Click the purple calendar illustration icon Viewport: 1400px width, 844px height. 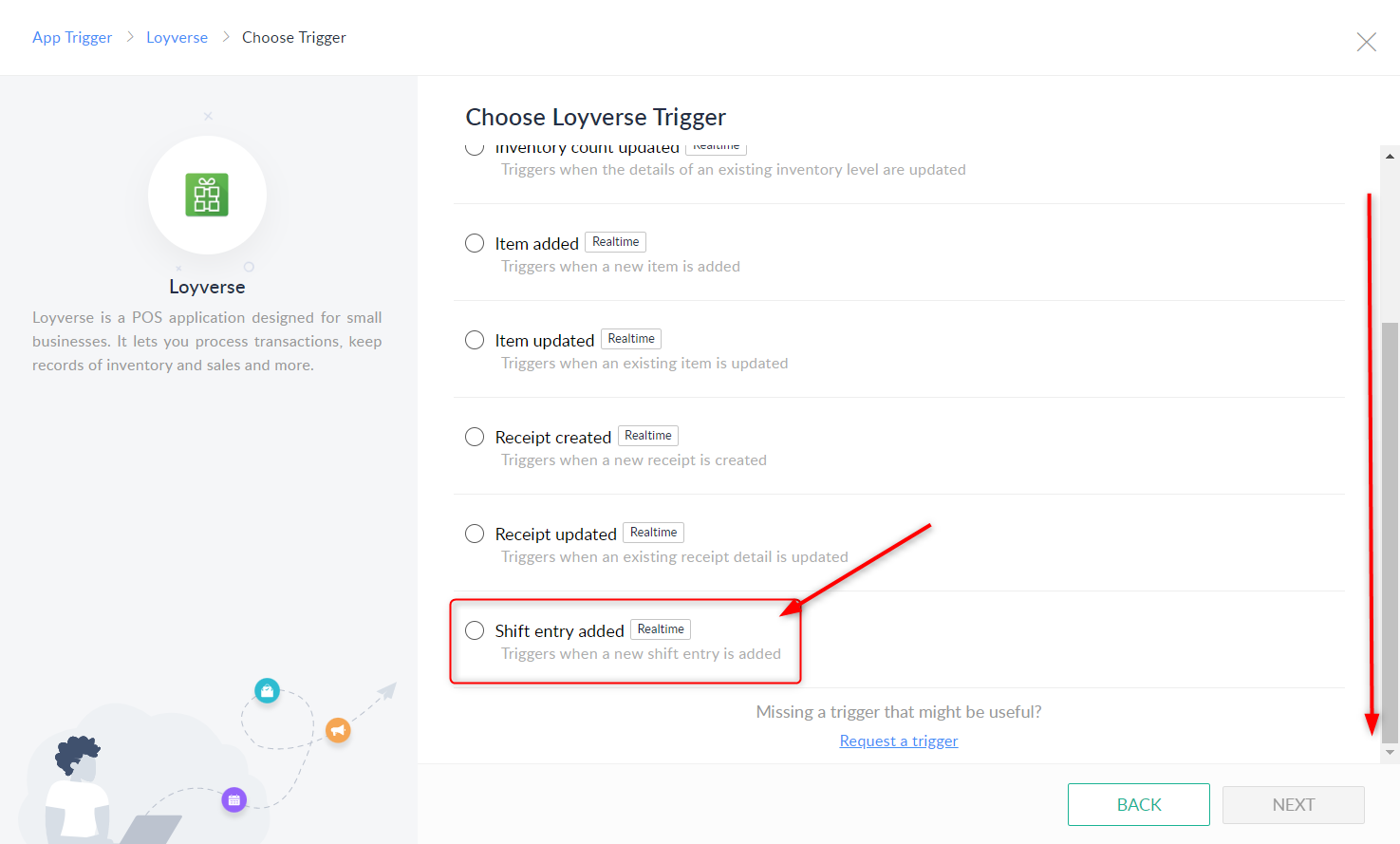234,799
